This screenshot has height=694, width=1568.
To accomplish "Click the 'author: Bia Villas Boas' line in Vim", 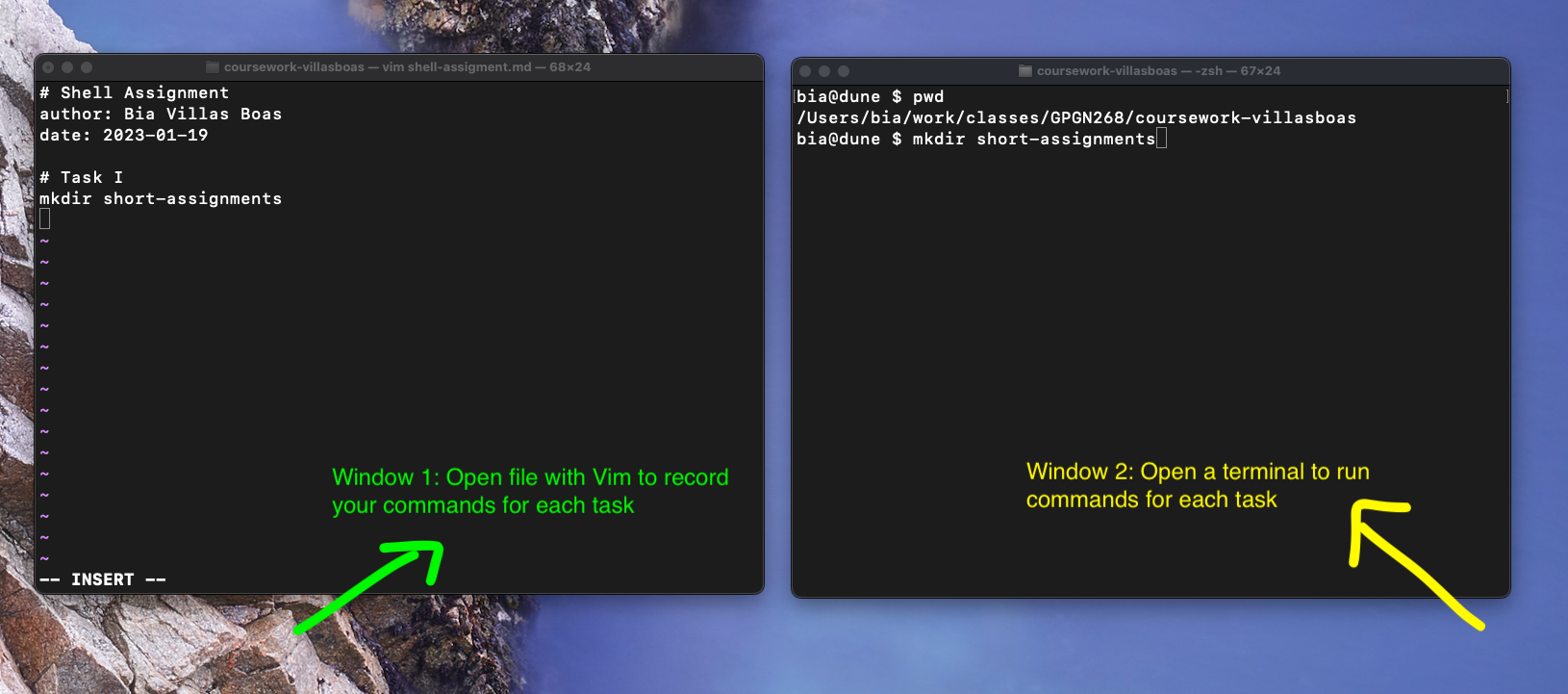I will pos(161,114).
